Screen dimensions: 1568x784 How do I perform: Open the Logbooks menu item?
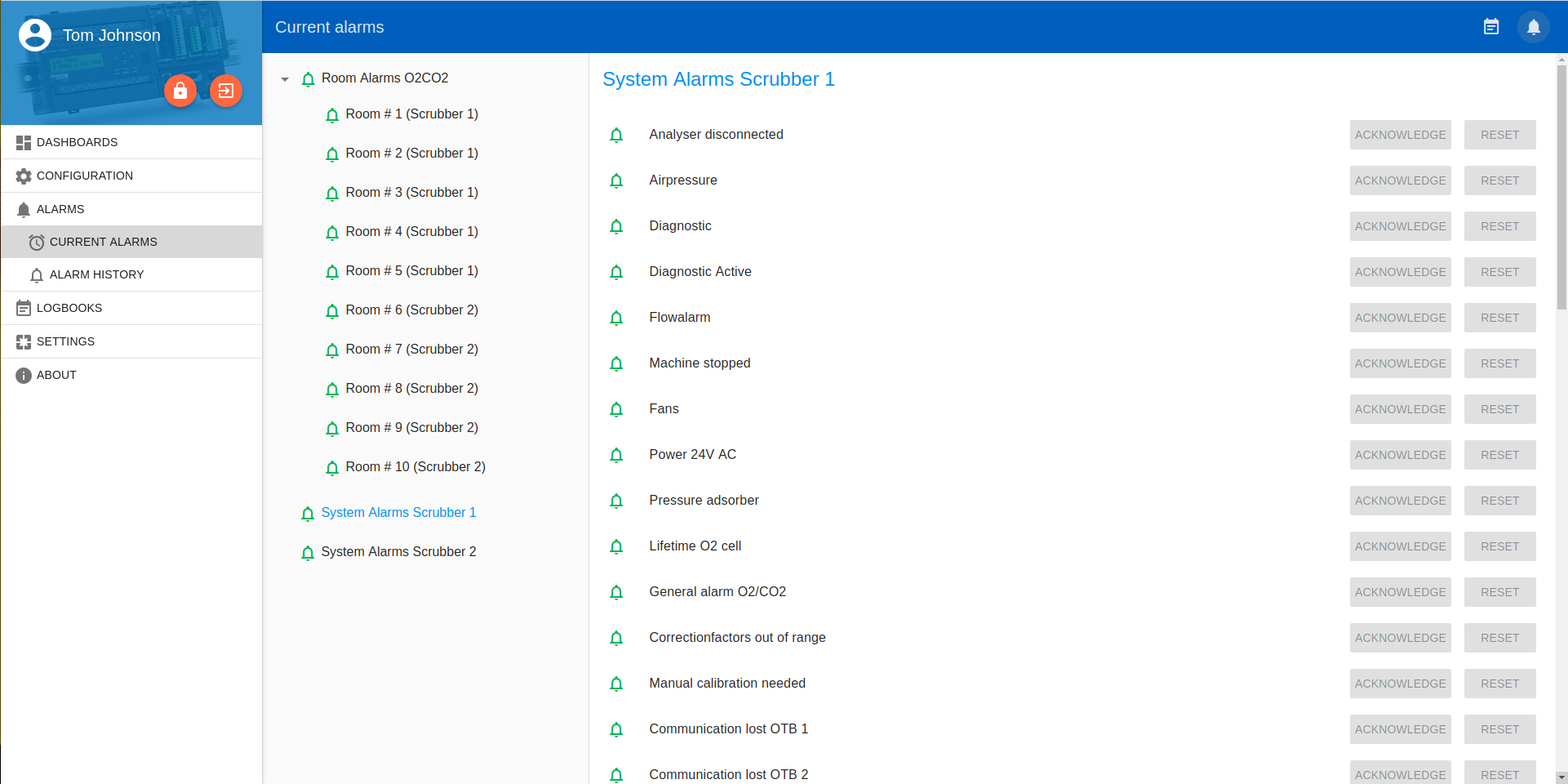coord(69,309)
